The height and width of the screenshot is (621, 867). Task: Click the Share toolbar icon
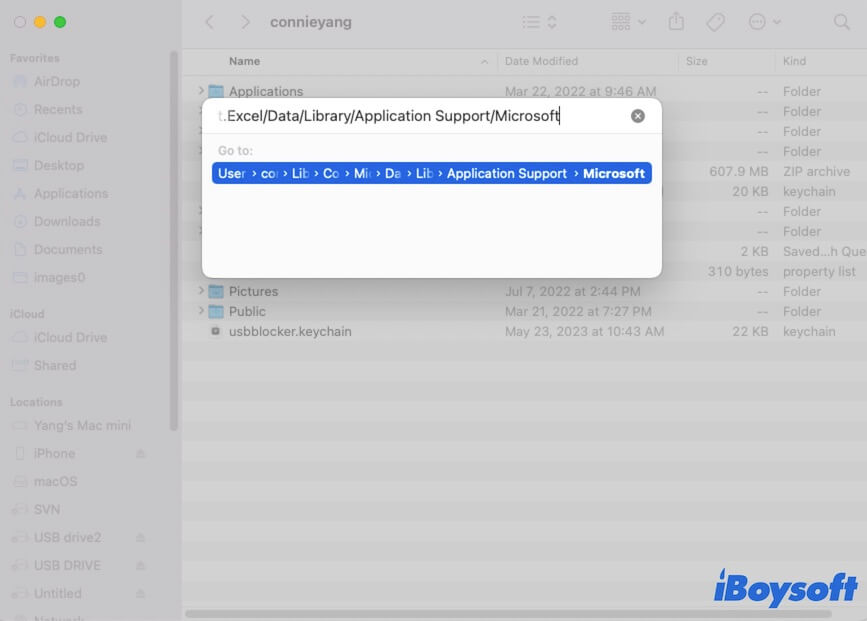click(676, 22)
